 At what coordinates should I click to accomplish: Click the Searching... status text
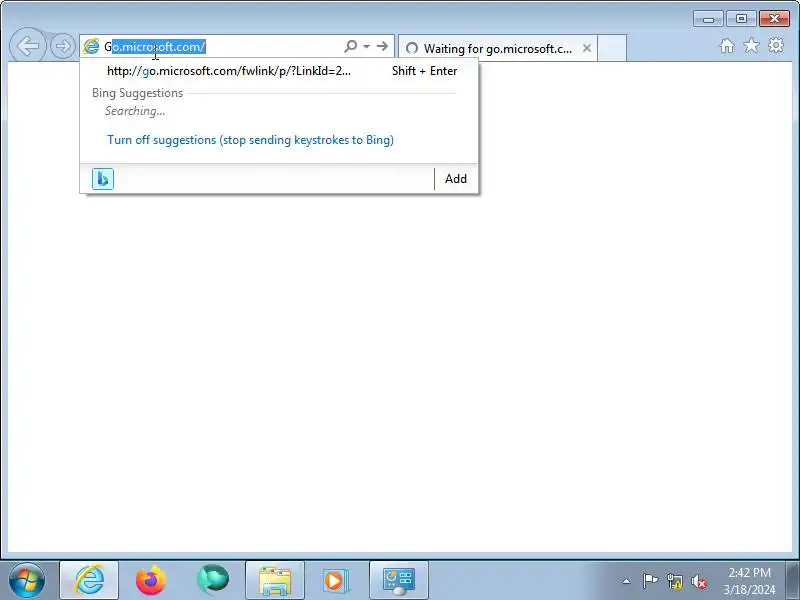[135, 111]
